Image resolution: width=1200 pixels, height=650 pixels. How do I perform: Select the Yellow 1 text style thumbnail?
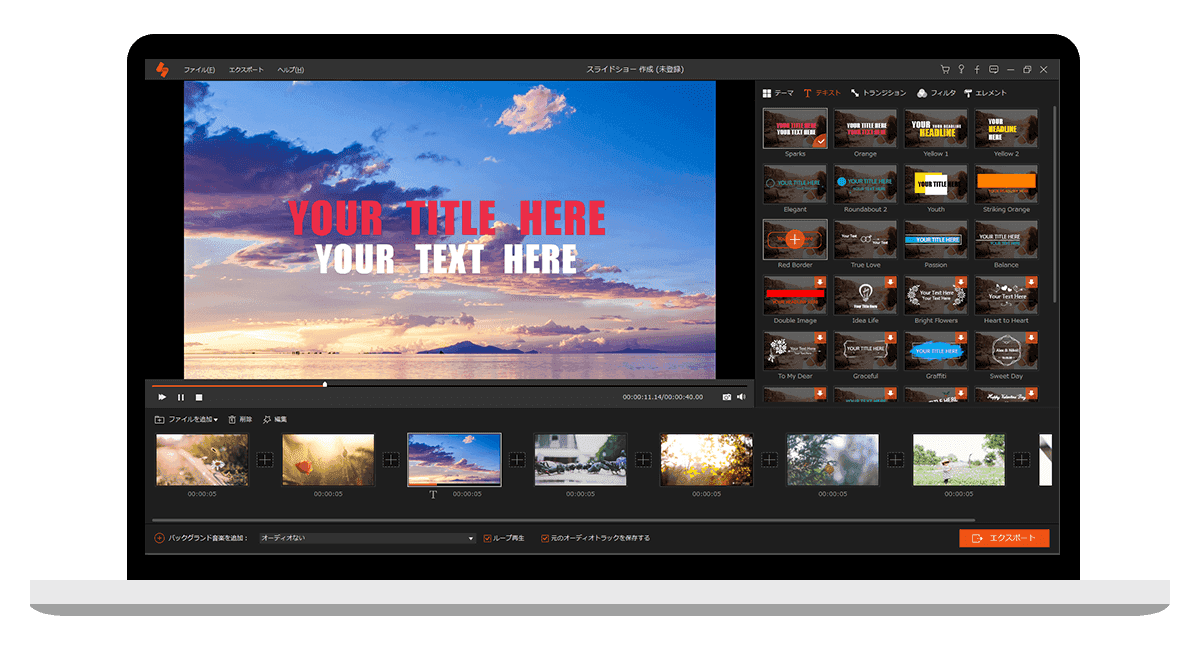[936, 130]
